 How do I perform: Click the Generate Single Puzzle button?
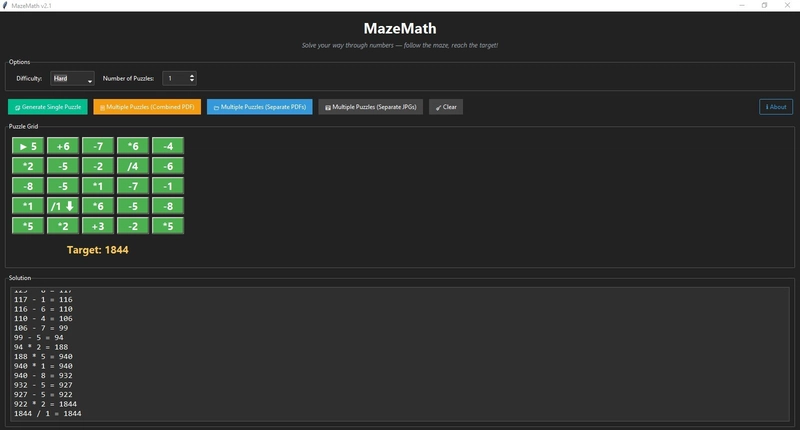(x=47, y=107)
